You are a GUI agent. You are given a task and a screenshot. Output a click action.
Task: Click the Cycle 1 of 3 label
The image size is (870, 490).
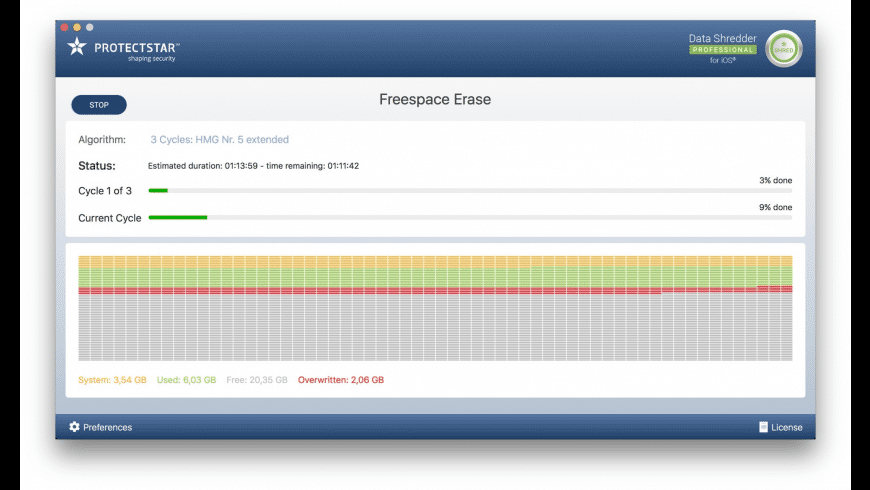[x=105, y=191]
